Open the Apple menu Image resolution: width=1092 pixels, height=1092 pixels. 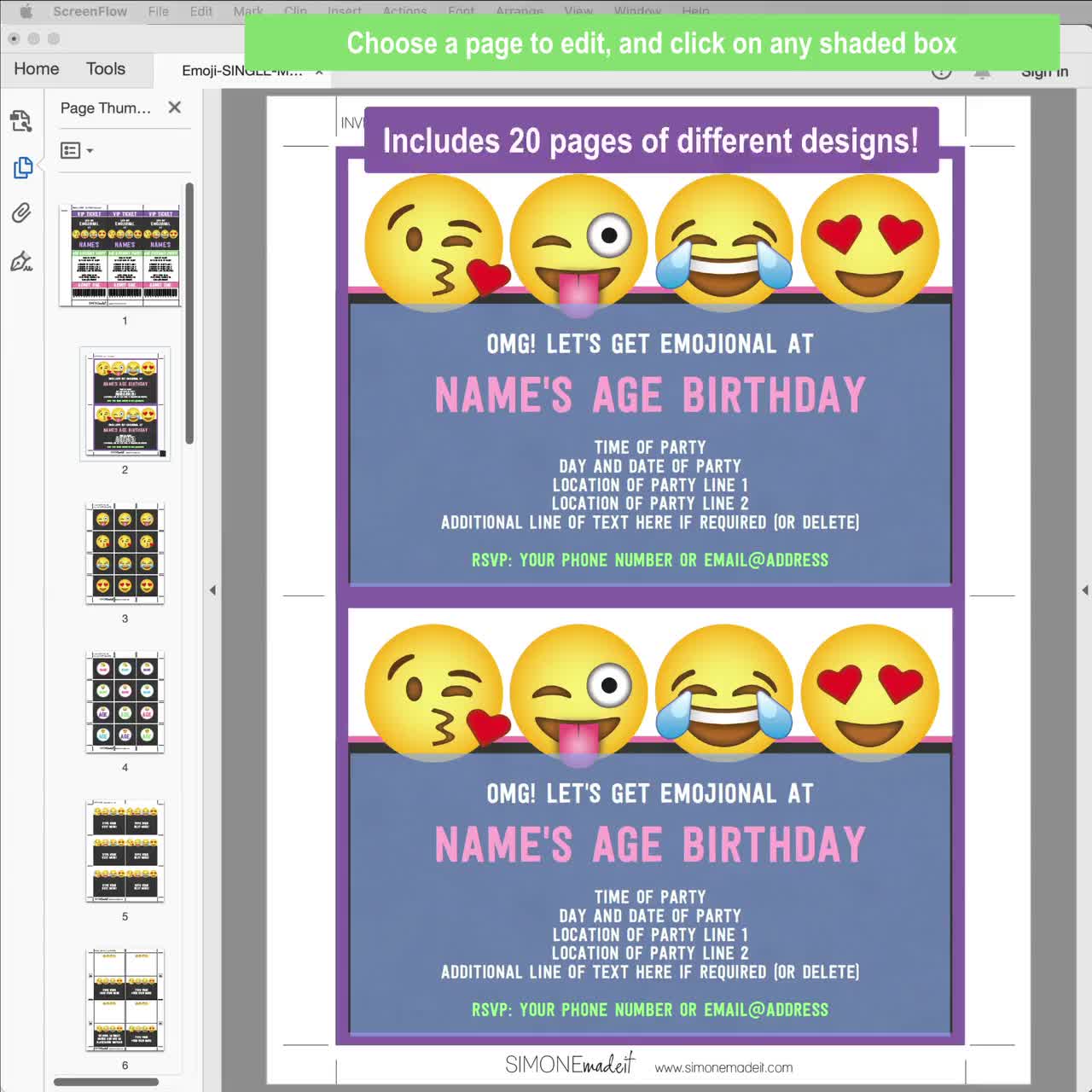pos(26,11)
